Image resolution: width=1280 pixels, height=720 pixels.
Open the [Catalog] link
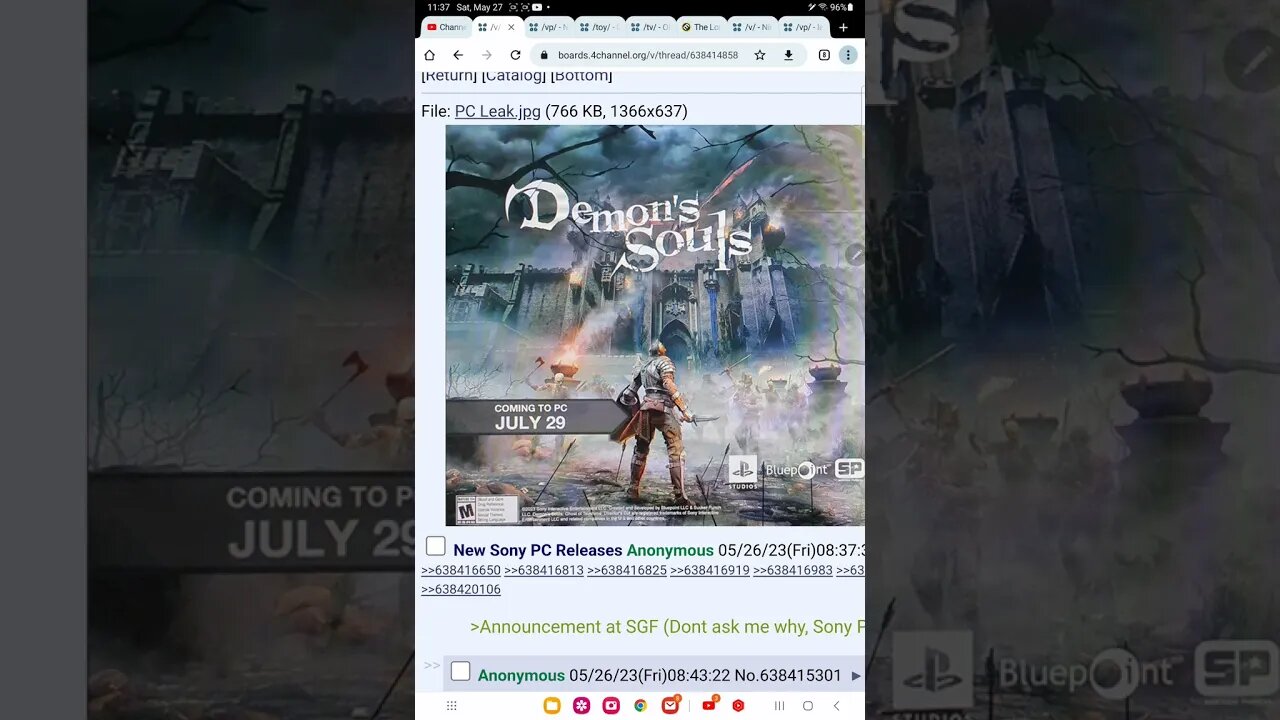tap(513, 76)
